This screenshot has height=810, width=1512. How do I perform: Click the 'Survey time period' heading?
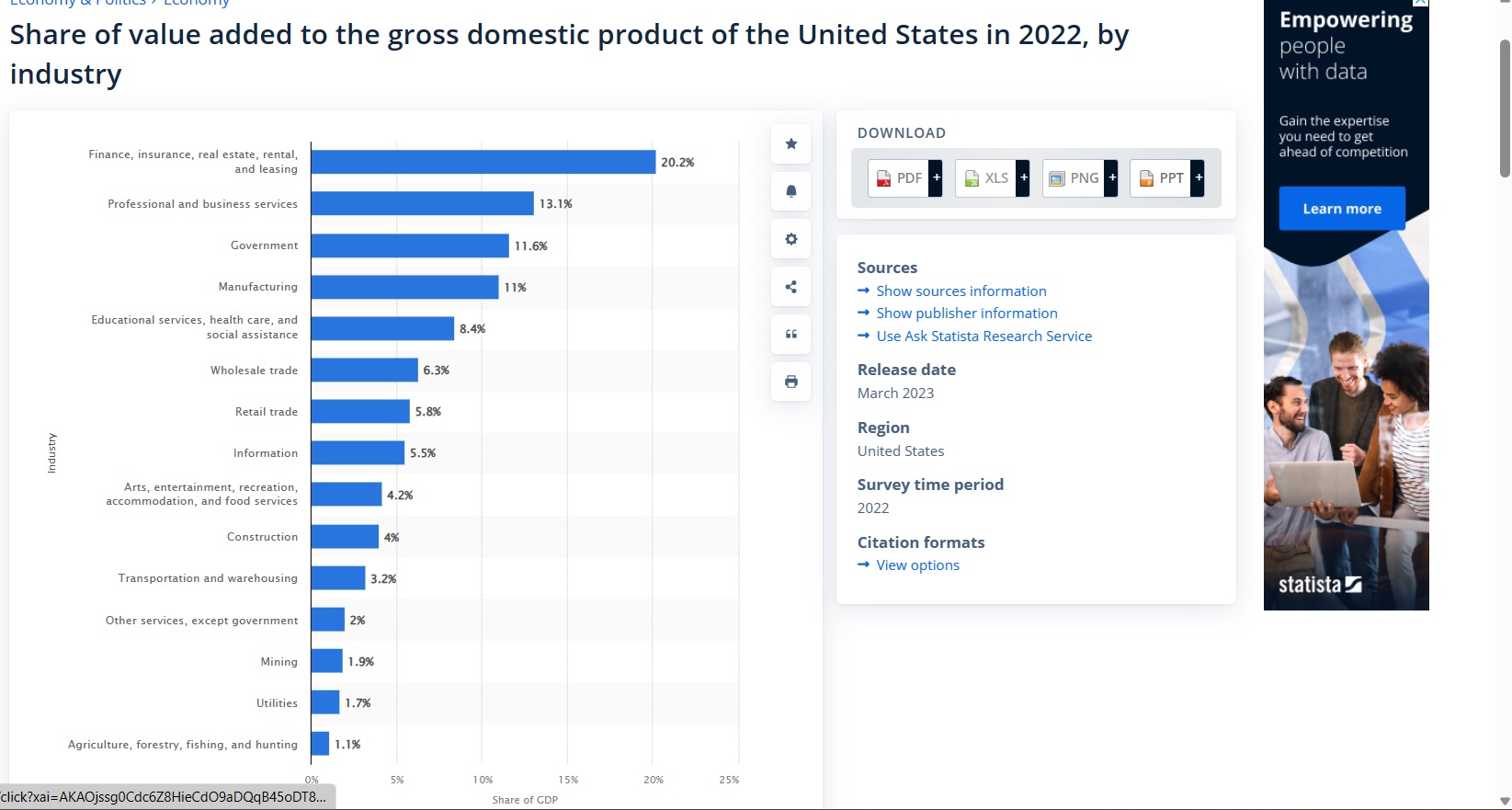point(930,485)
